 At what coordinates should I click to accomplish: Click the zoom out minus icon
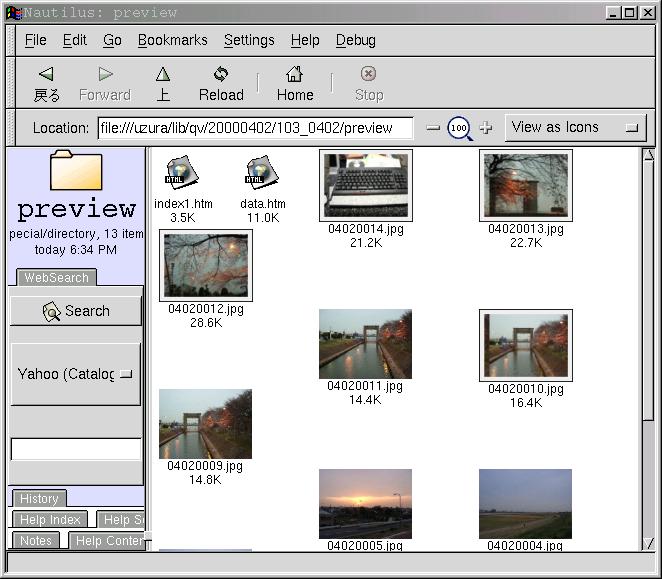[433, 128]
